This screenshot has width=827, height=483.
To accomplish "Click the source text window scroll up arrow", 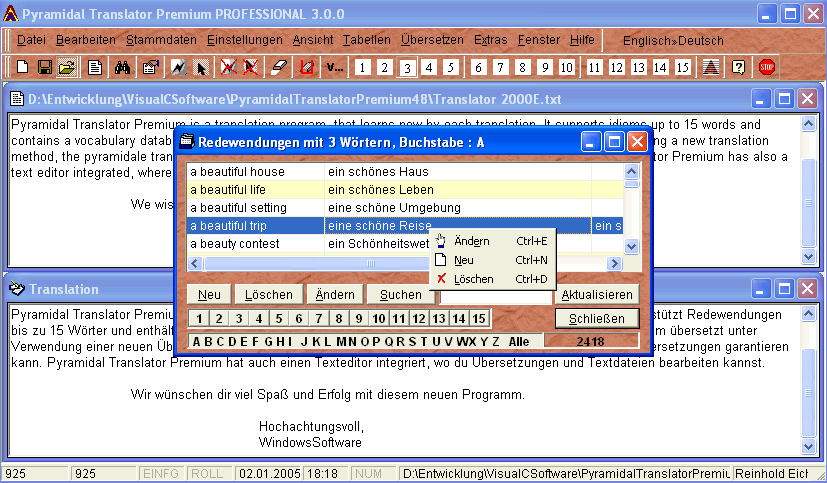I will [809, 124].
